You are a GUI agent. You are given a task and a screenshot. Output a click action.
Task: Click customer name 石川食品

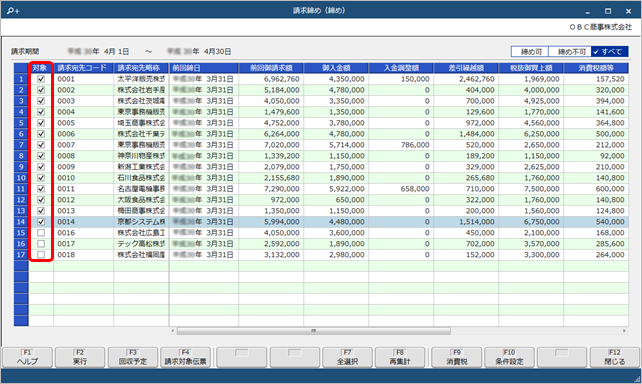[141, 178]
